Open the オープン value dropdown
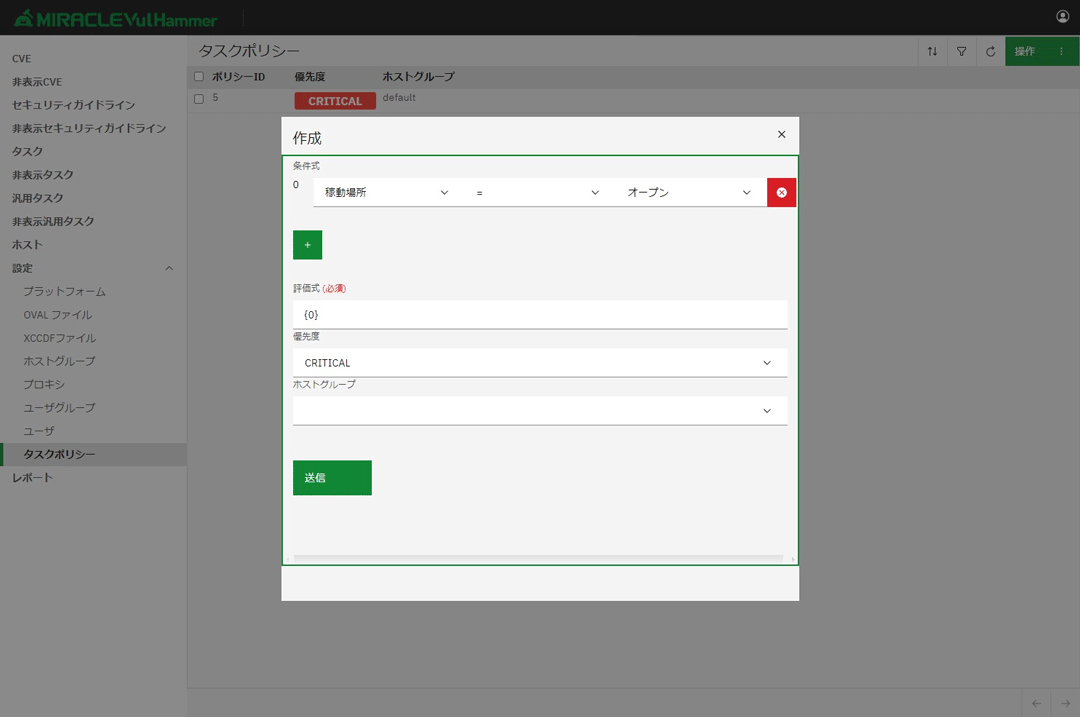This screenshot has width=1080, height=717. click(689, 193)
